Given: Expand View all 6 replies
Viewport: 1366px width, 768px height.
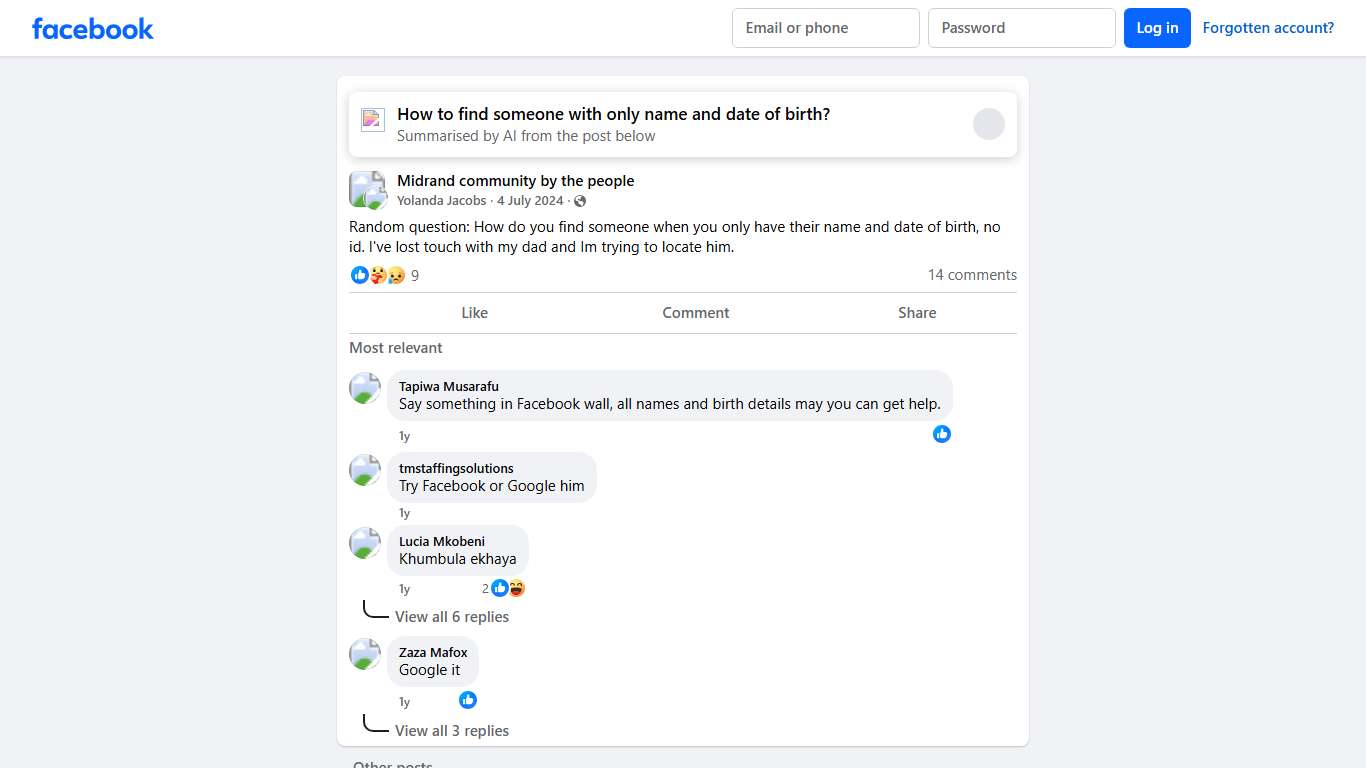Looking at the screenshot, I should tap(452, 617).
